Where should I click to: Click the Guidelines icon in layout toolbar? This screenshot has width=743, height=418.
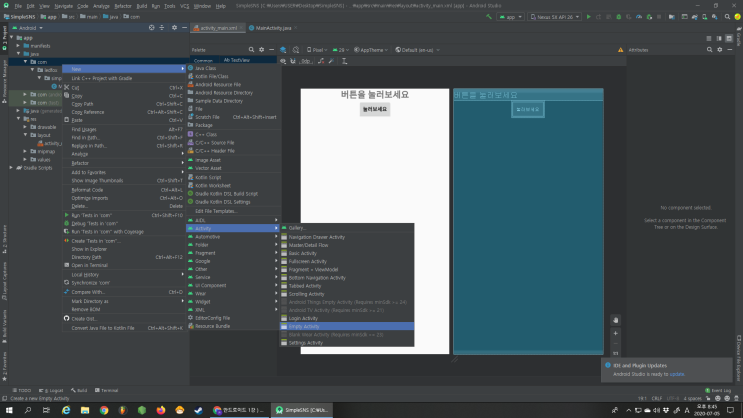tap(344, 61)
